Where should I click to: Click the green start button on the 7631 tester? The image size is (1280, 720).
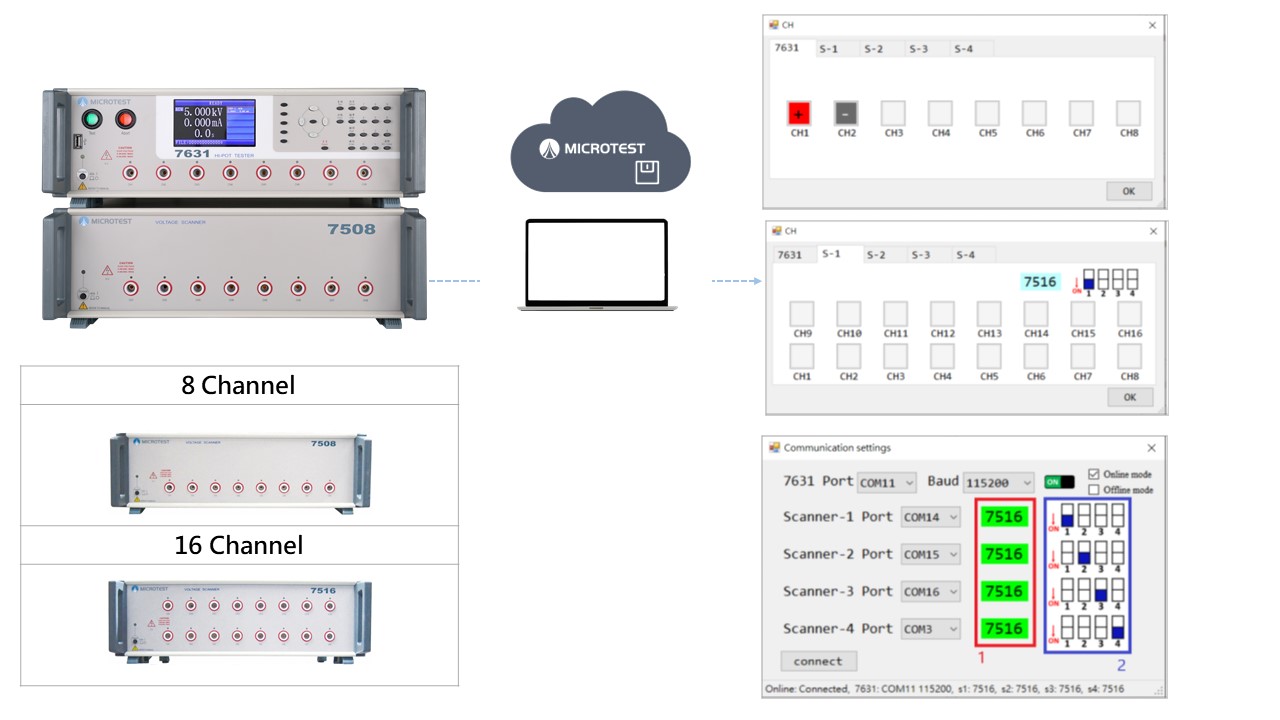93,121
